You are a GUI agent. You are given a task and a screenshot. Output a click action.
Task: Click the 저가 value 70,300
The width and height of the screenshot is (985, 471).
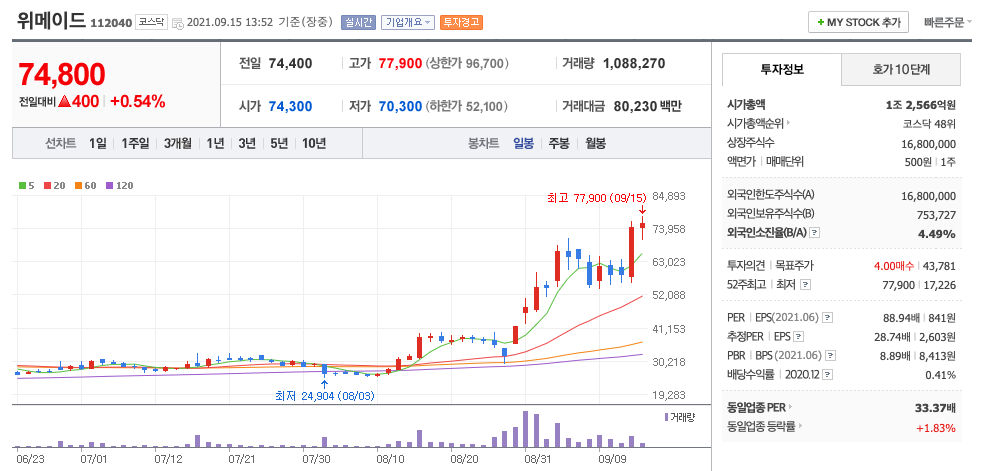click(x=400, y=106)
